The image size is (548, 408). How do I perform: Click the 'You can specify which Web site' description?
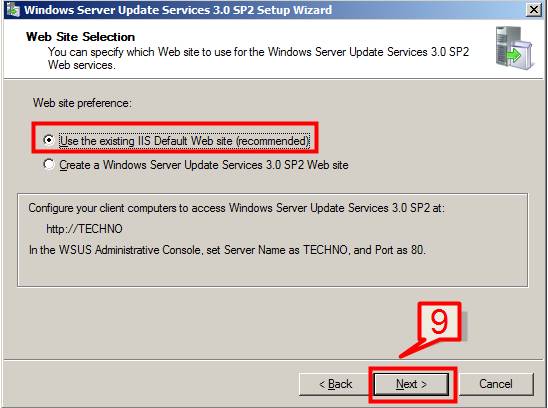click(x=258, y=58)
